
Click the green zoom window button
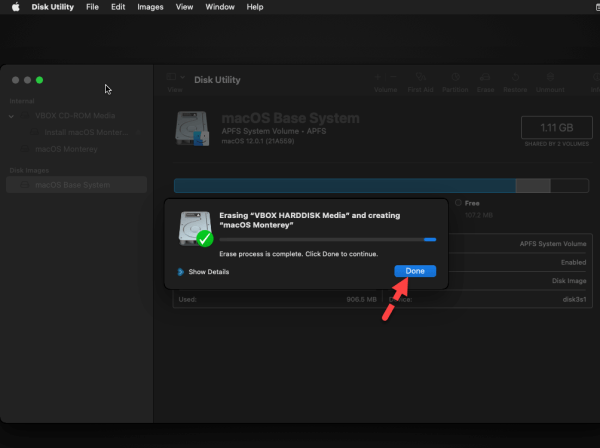(x=39, y=80)
